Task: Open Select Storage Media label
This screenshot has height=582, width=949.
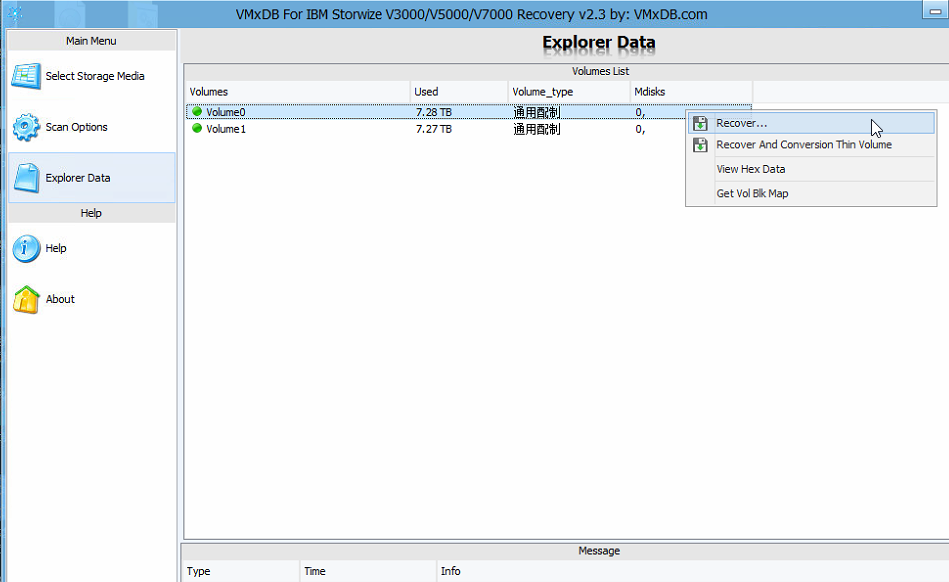Action: coord(95,76)
